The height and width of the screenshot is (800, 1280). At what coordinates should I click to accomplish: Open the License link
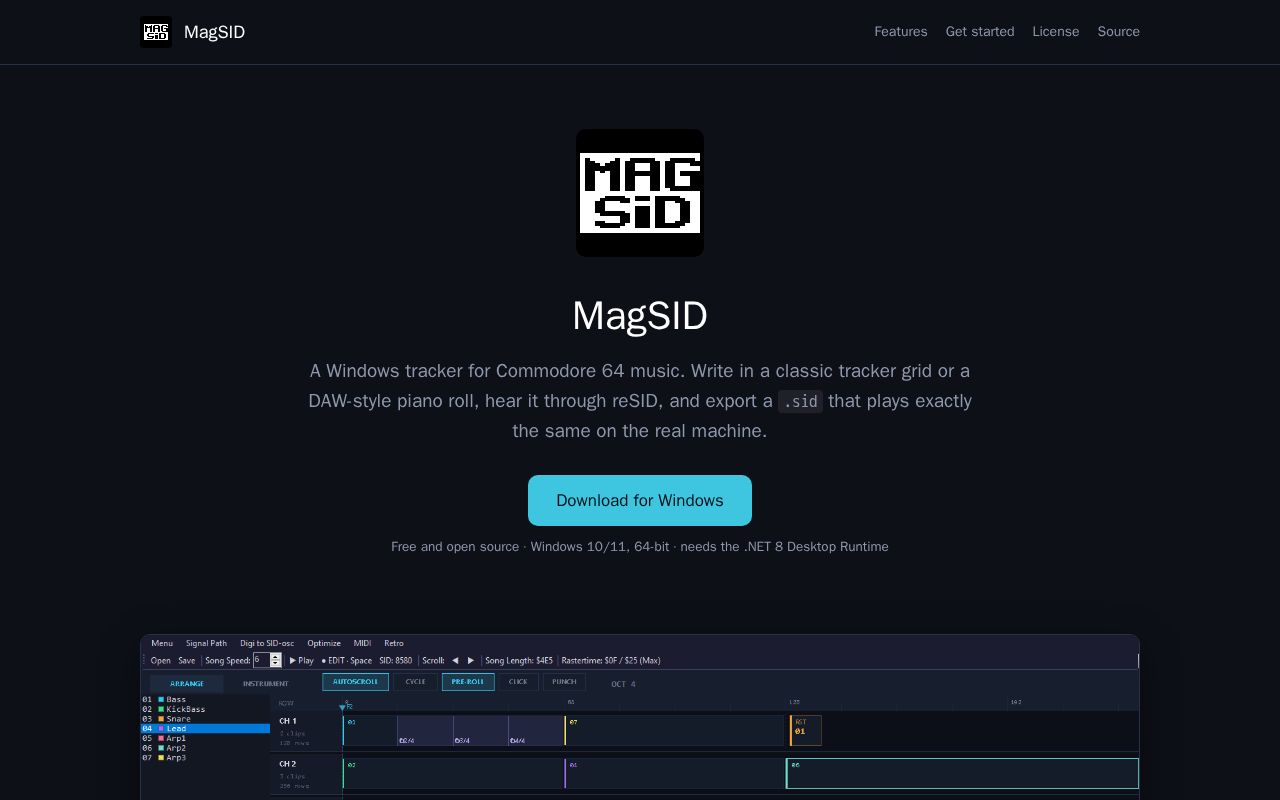click(1056, 32)
